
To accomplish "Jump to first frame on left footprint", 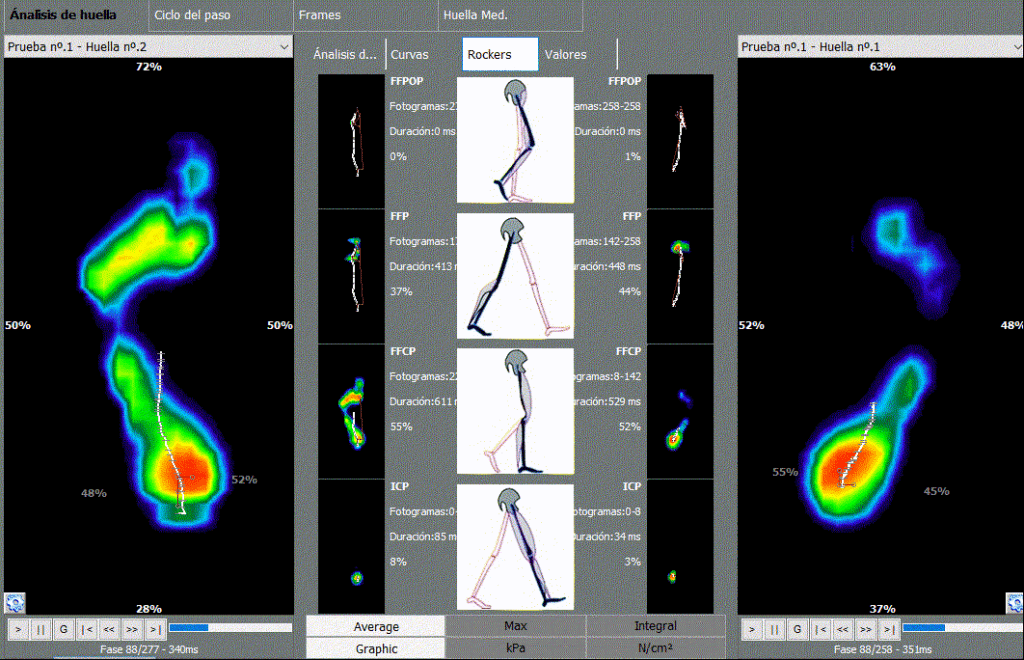I will coord(87,629).
